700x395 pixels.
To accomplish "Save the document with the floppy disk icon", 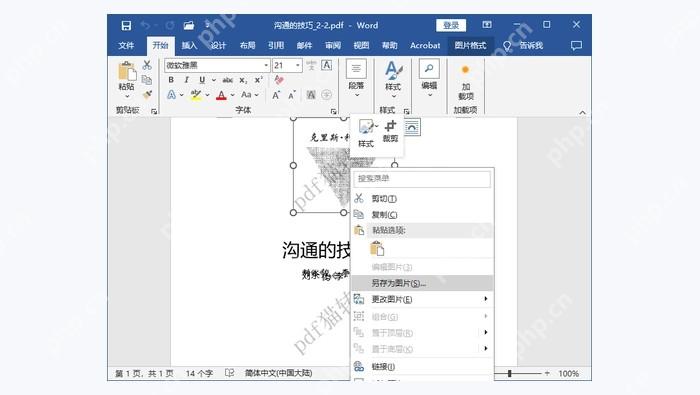I will click(126, 25).
